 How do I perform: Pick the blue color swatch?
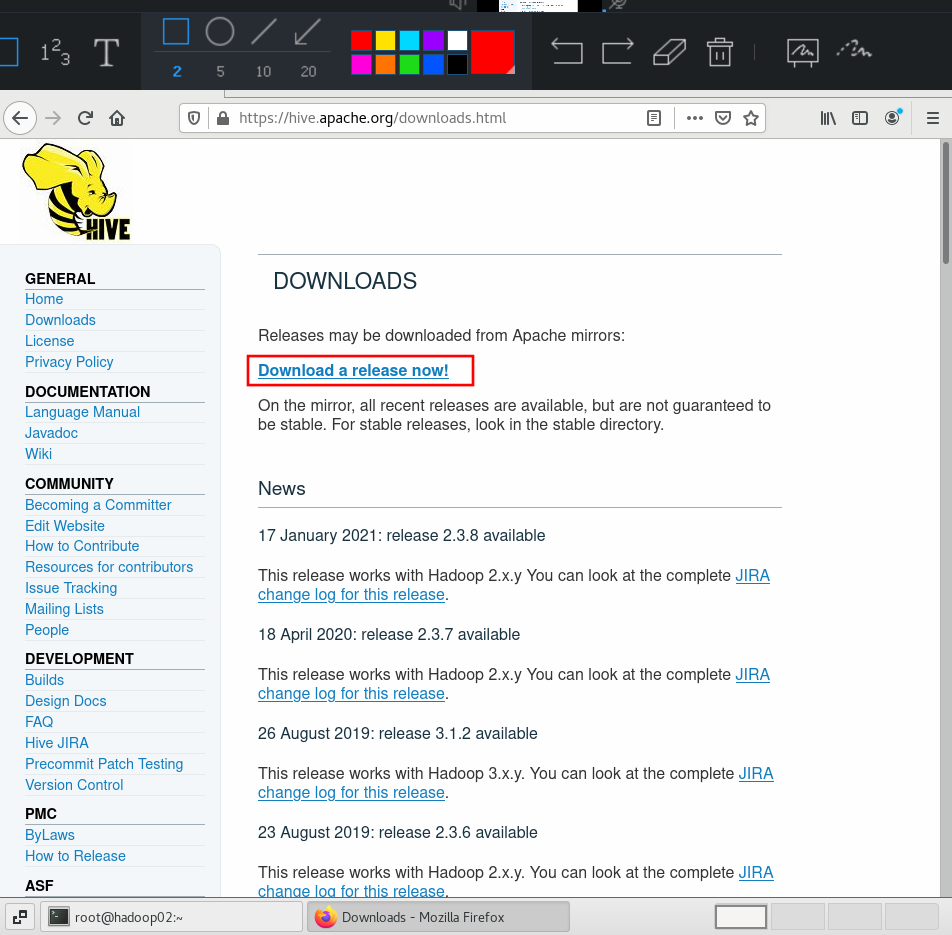pos(434,64)
